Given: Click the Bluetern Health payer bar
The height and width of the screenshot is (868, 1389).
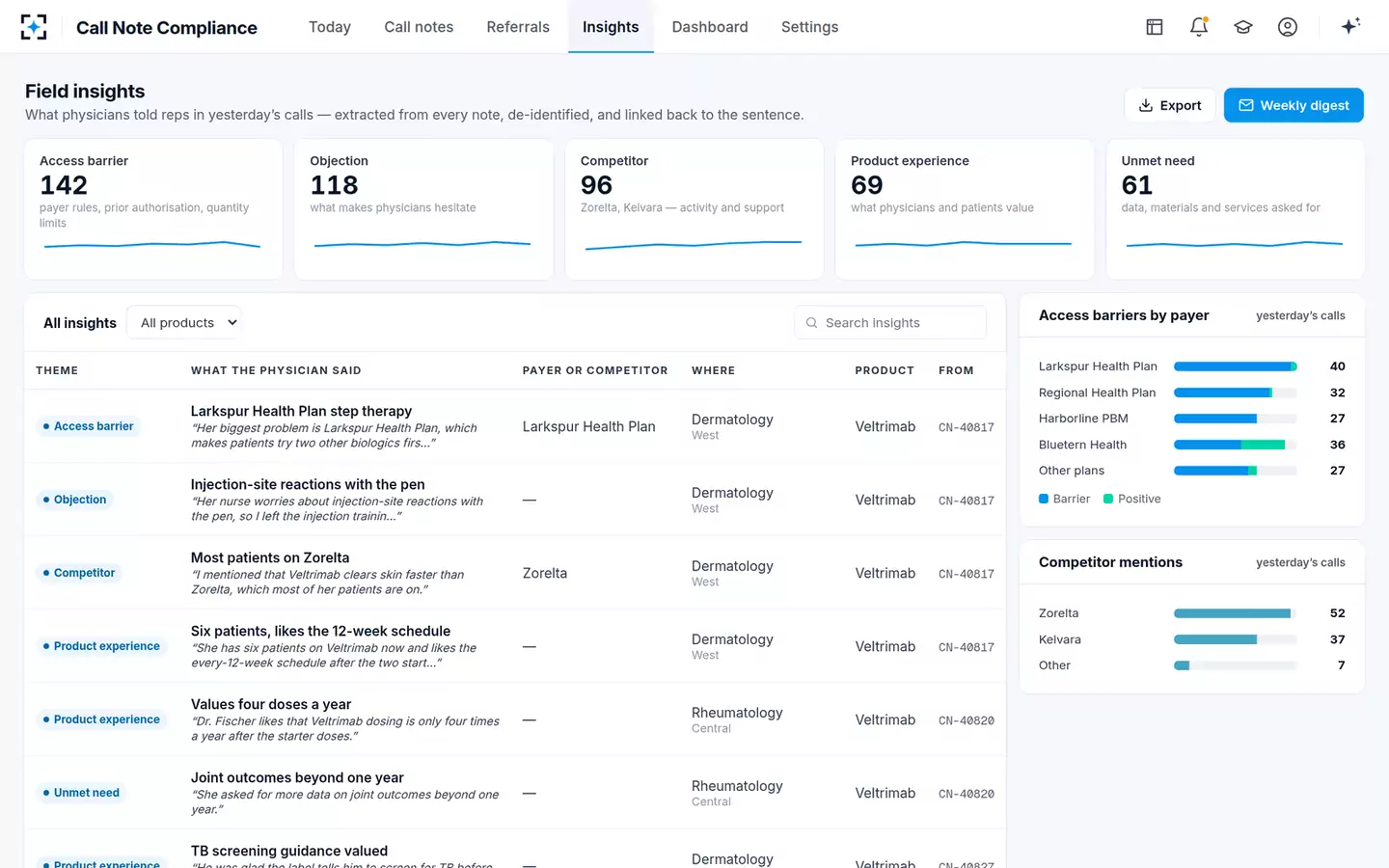Looking at the screenshot, I should point(1236,445).
